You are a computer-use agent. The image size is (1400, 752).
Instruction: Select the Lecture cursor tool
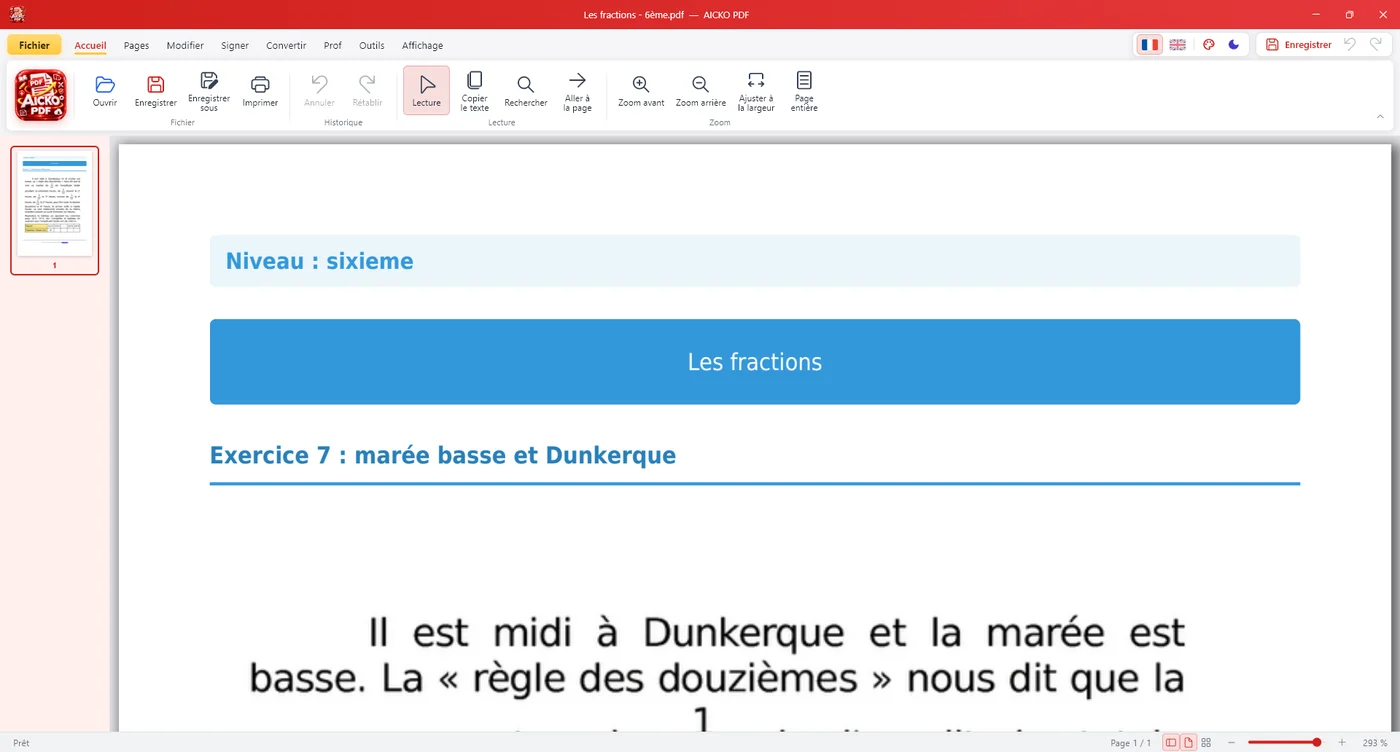click(427, 90)
